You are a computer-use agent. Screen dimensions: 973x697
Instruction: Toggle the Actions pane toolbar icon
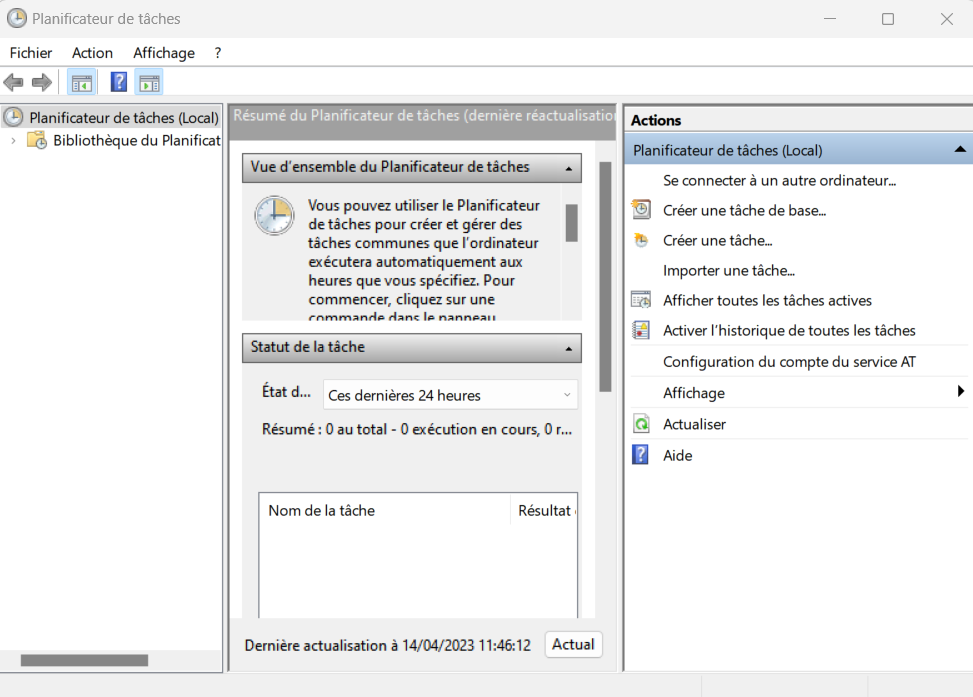coord(149,82)
